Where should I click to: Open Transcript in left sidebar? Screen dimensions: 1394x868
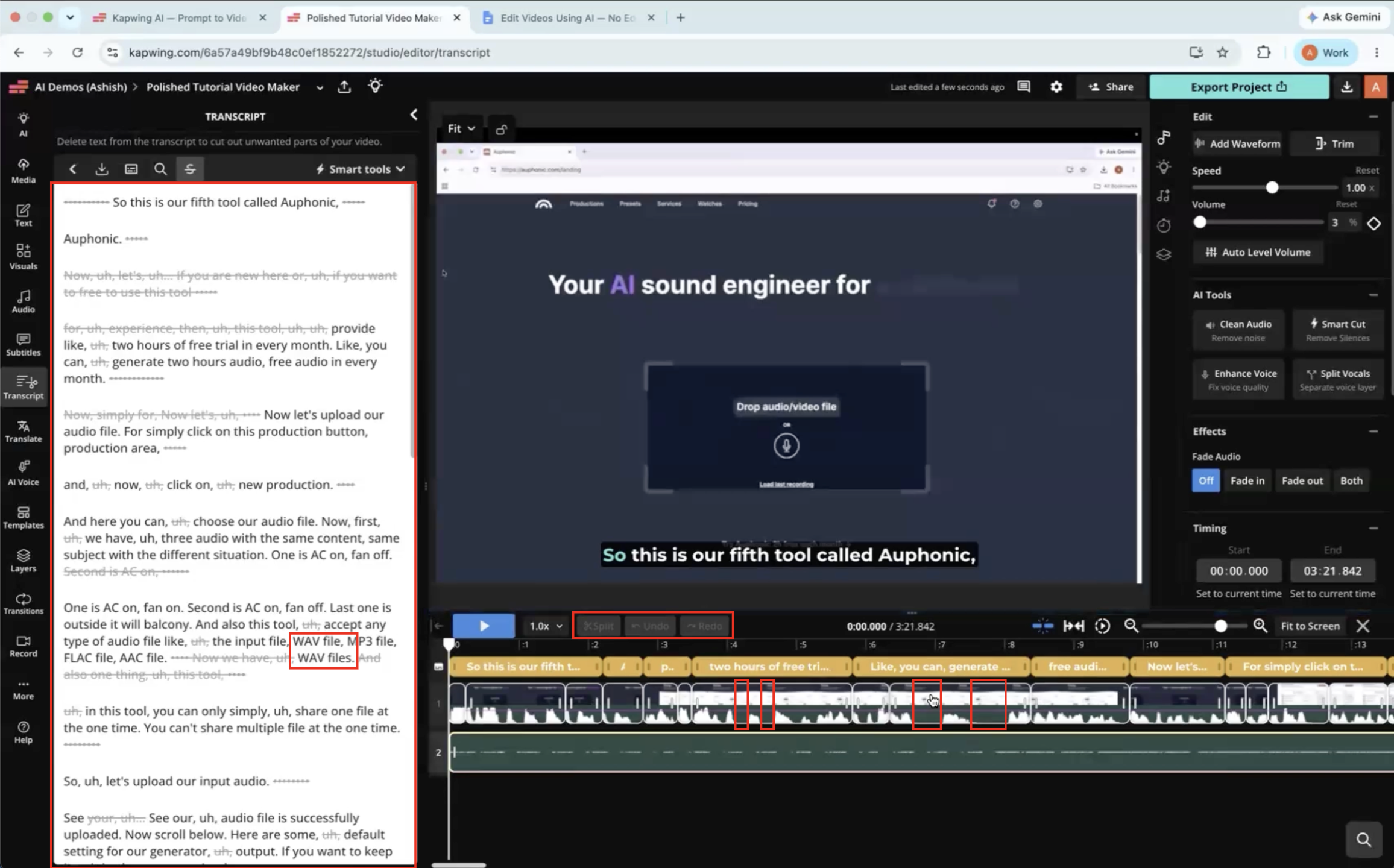pyautogui.click(x=23, y=388)
